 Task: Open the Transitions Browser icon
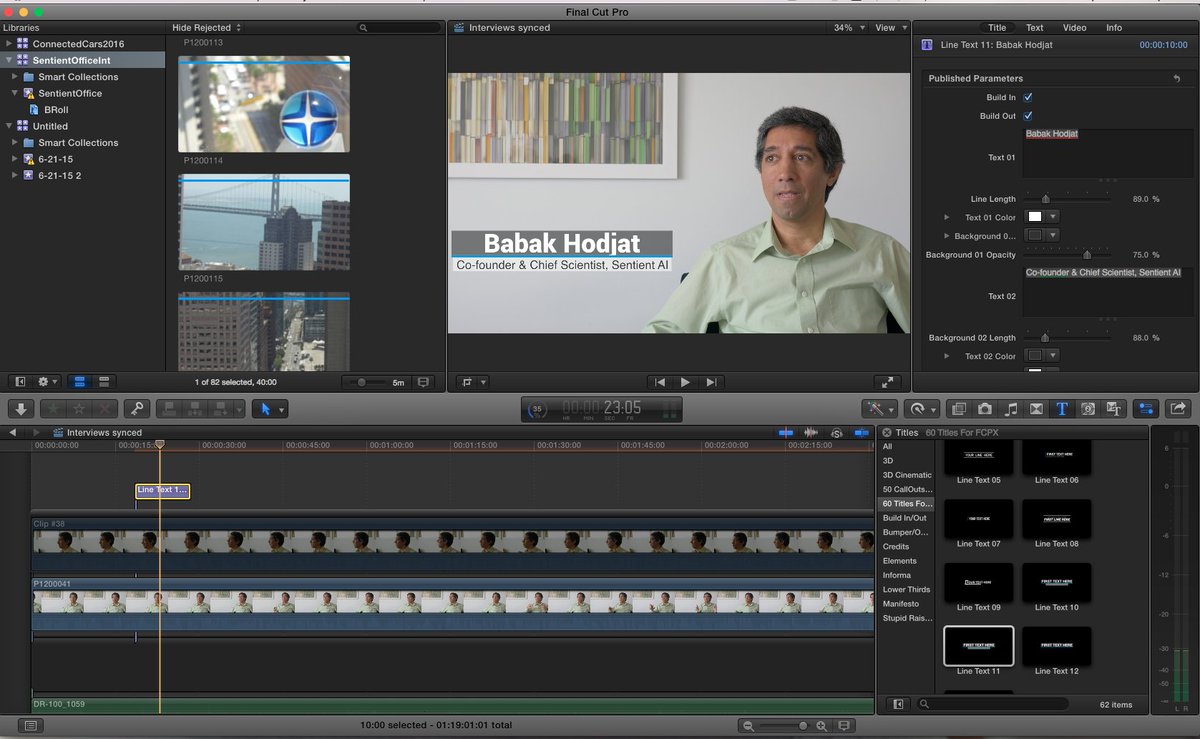pos(1036,409)
